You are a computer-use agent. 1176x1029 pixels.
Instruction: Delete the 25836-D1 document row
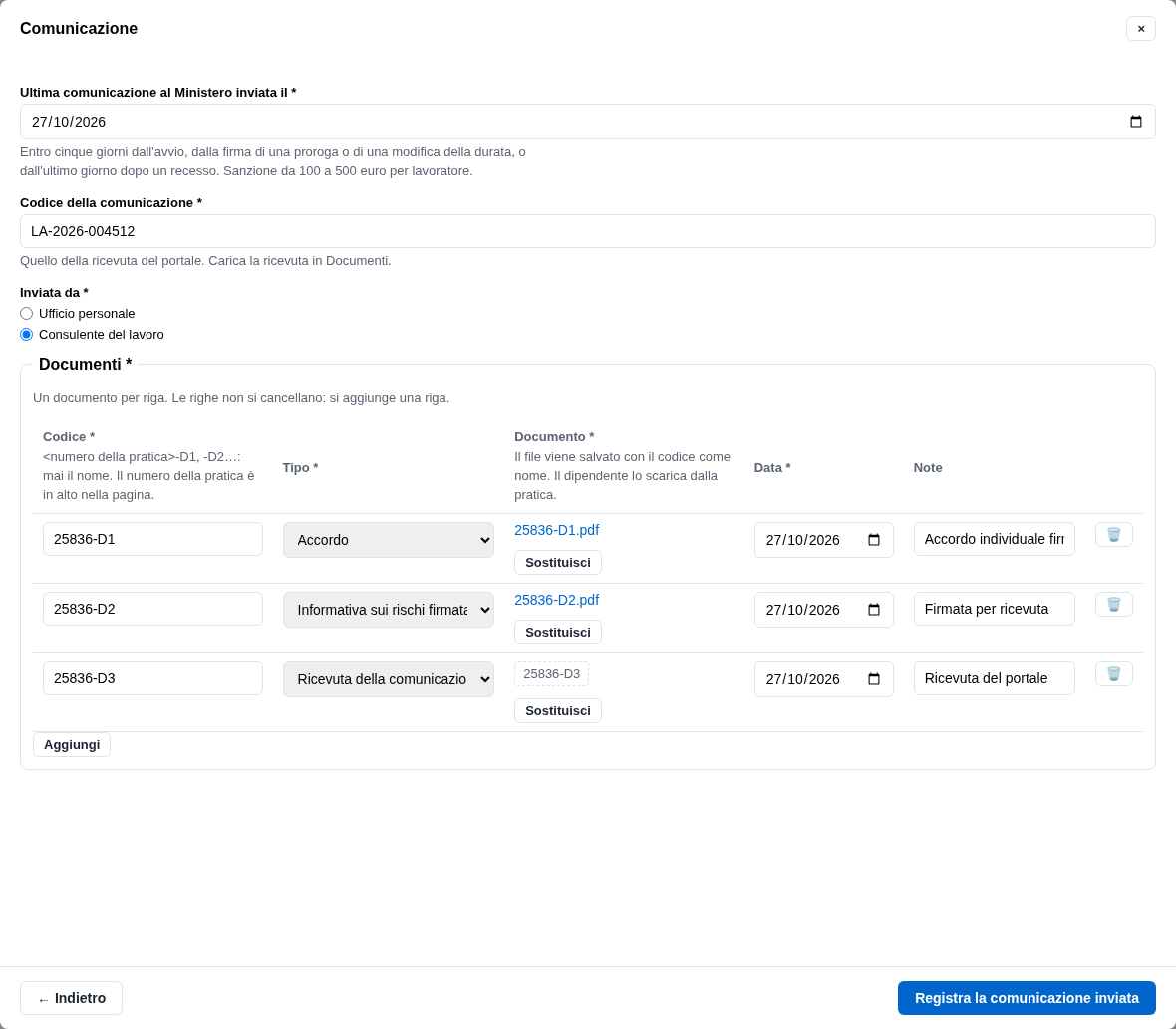click(x=1114, y=534)
